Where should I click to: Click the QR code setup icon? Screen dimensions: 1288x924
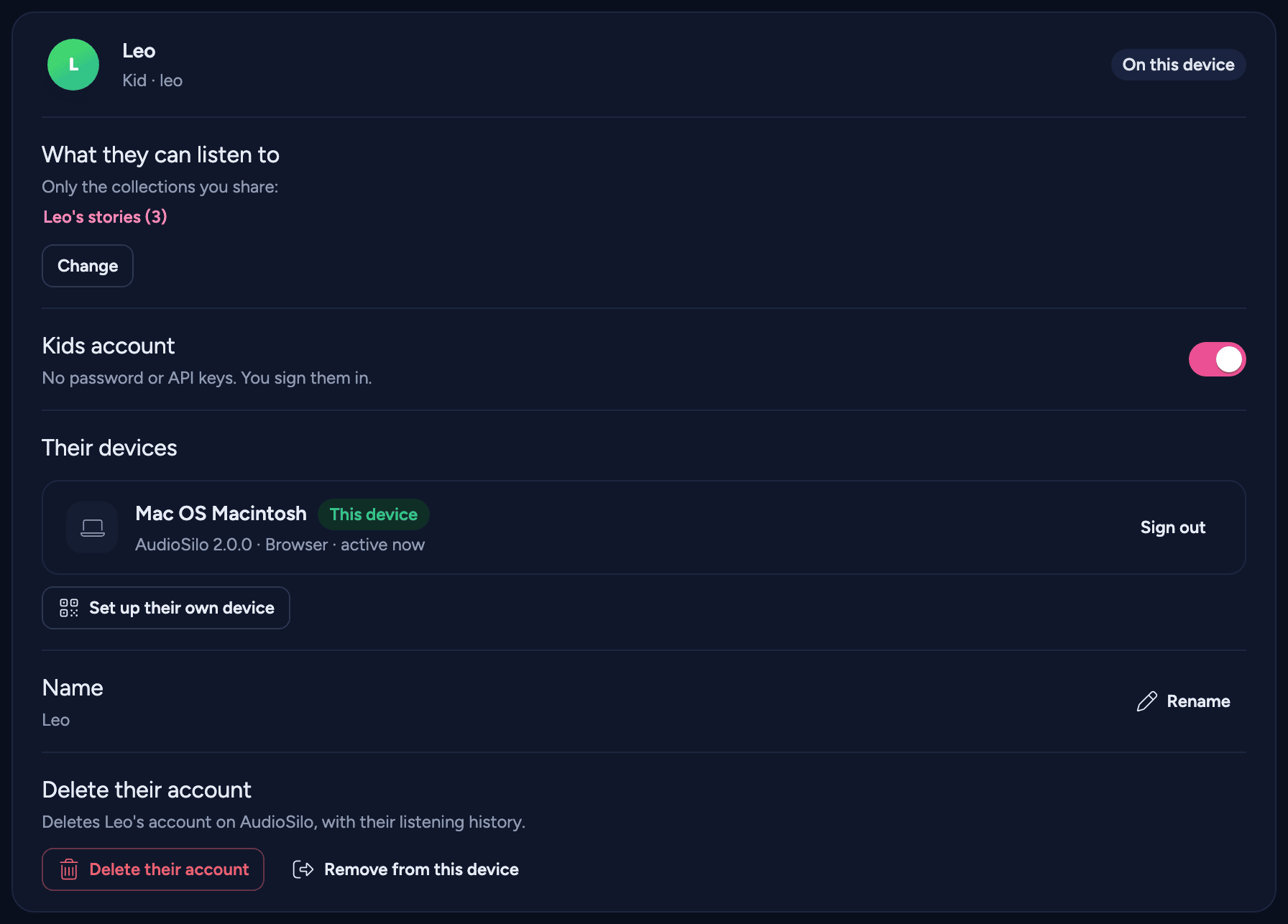point(69,608)
